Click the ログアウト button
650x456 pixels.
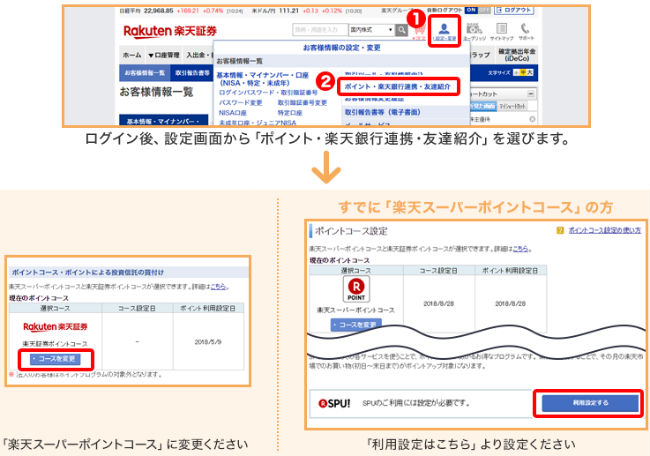(x=514, y=10)
